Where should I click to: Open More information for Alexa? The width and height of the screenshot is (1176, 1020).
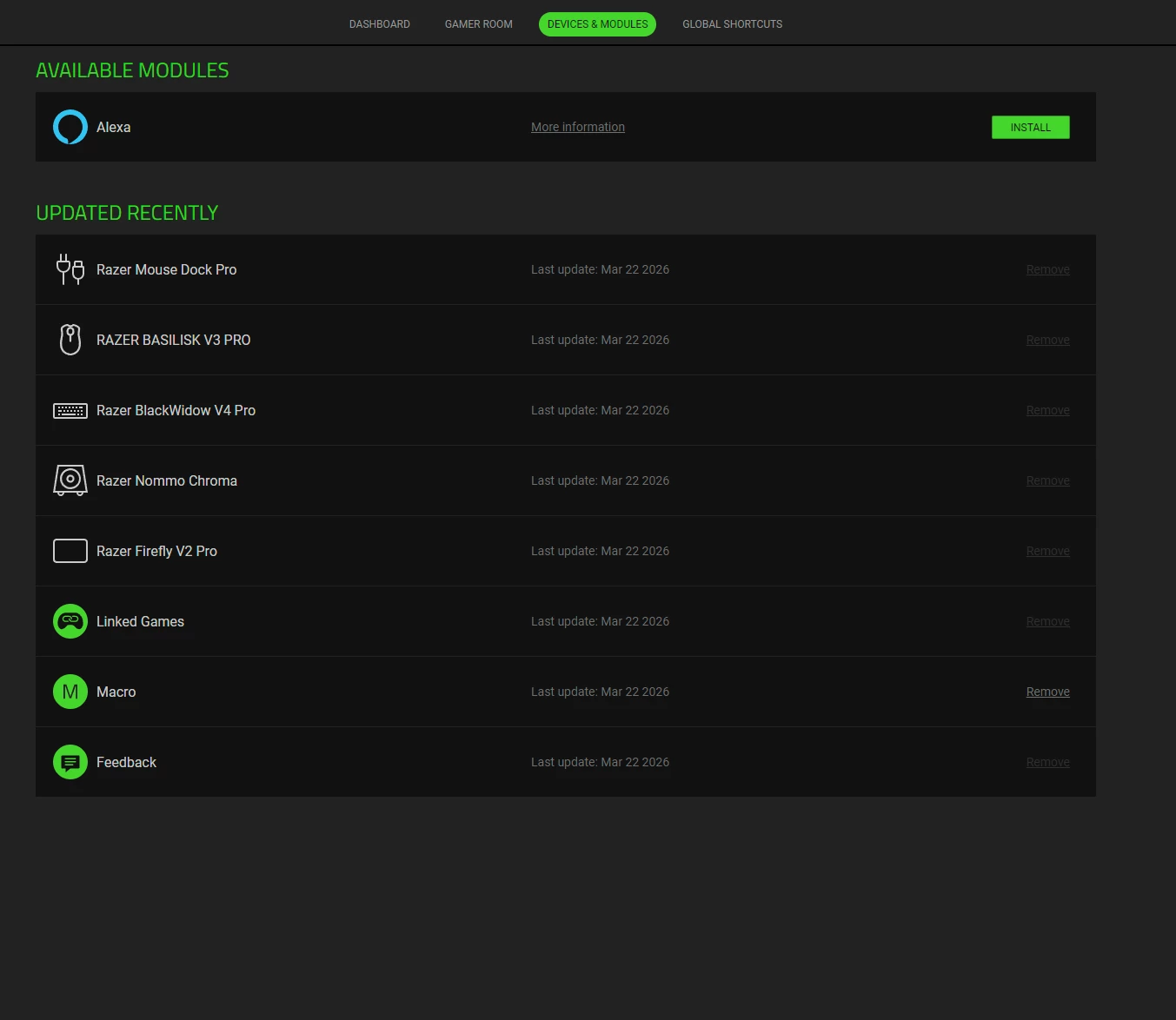(x=578, y=127)
